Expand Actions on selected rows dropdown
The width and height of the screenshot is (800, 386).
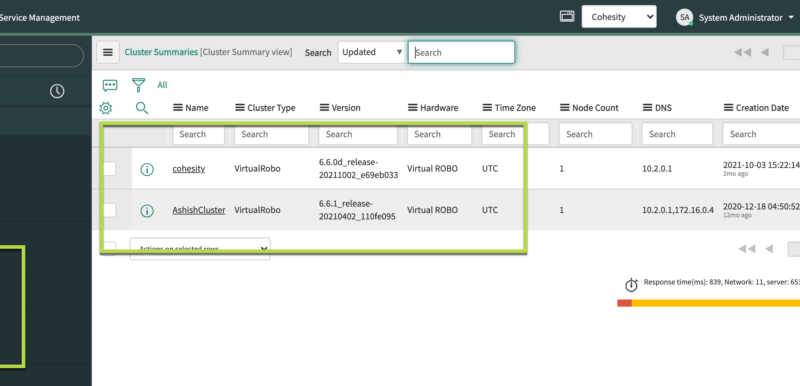pyautogui.click(x=200, y=249)
